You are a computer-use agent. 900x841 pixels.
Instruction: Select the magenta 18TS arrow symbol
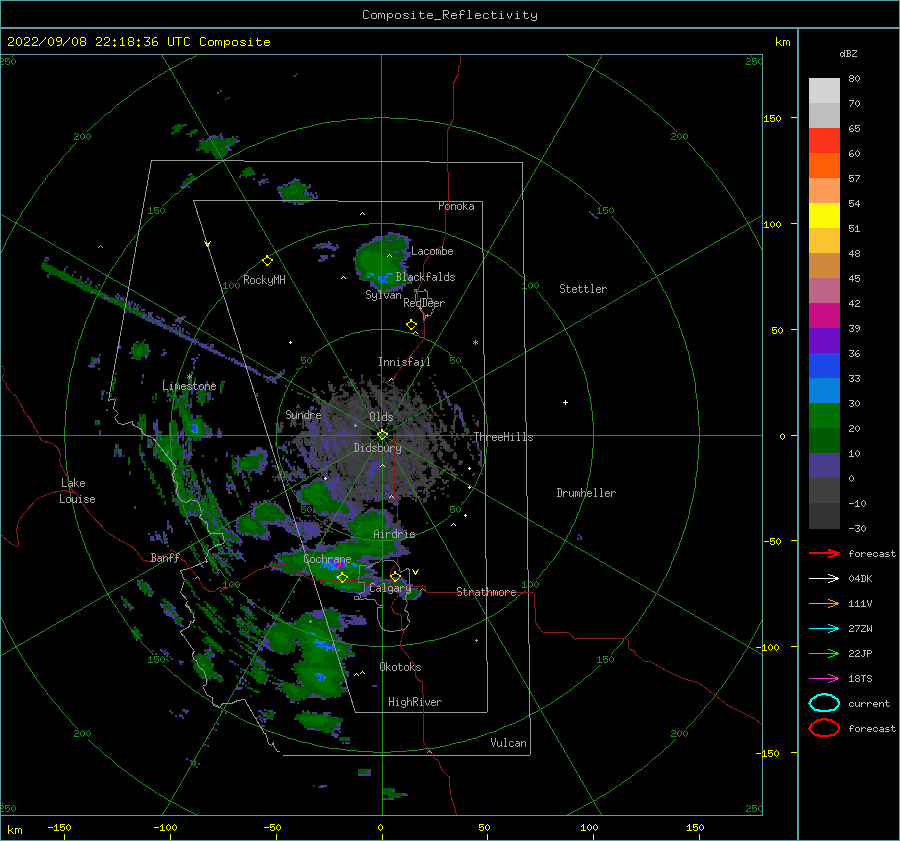824,679
